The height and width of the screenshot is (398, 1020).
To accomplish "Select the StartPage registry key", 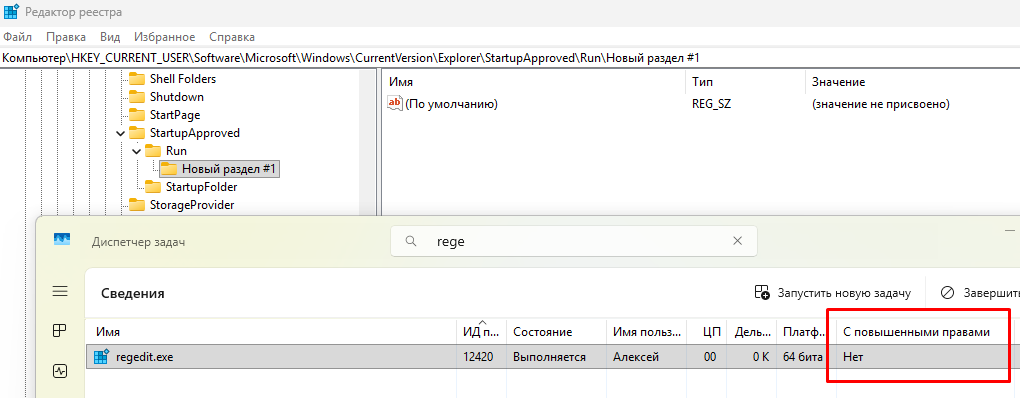I will coord(175,115).
